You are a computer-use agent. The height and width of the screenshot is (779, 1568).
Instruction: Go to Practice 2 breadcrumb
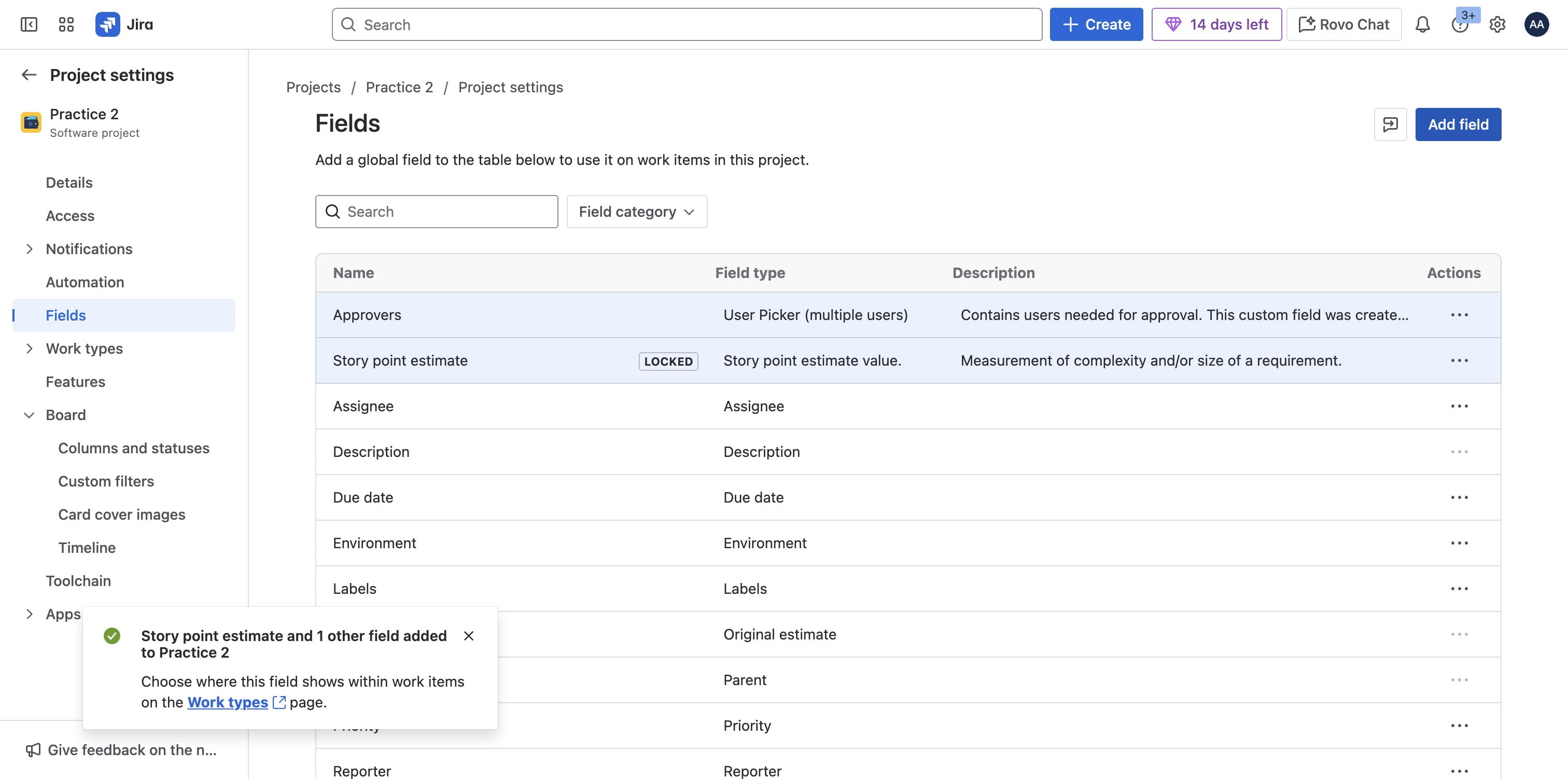[399, 87]
